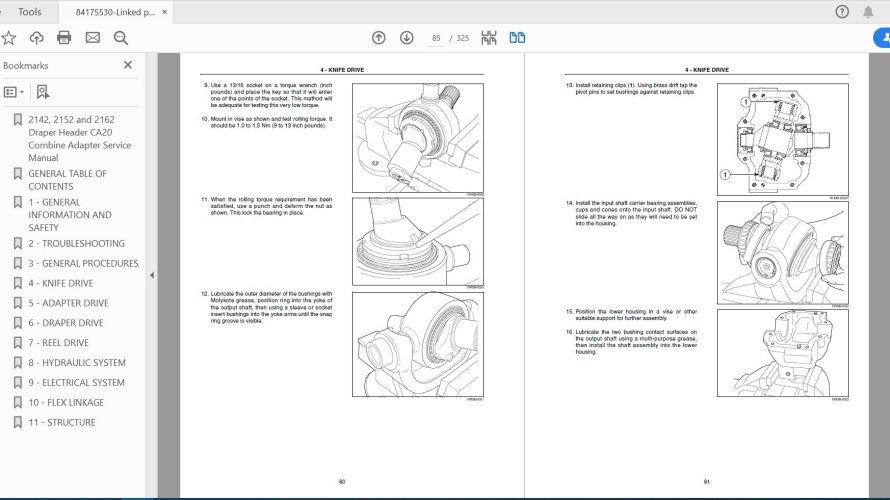
Task: Open the search magnifier tool
Action: pyautogui.click(x=121, y=38)
